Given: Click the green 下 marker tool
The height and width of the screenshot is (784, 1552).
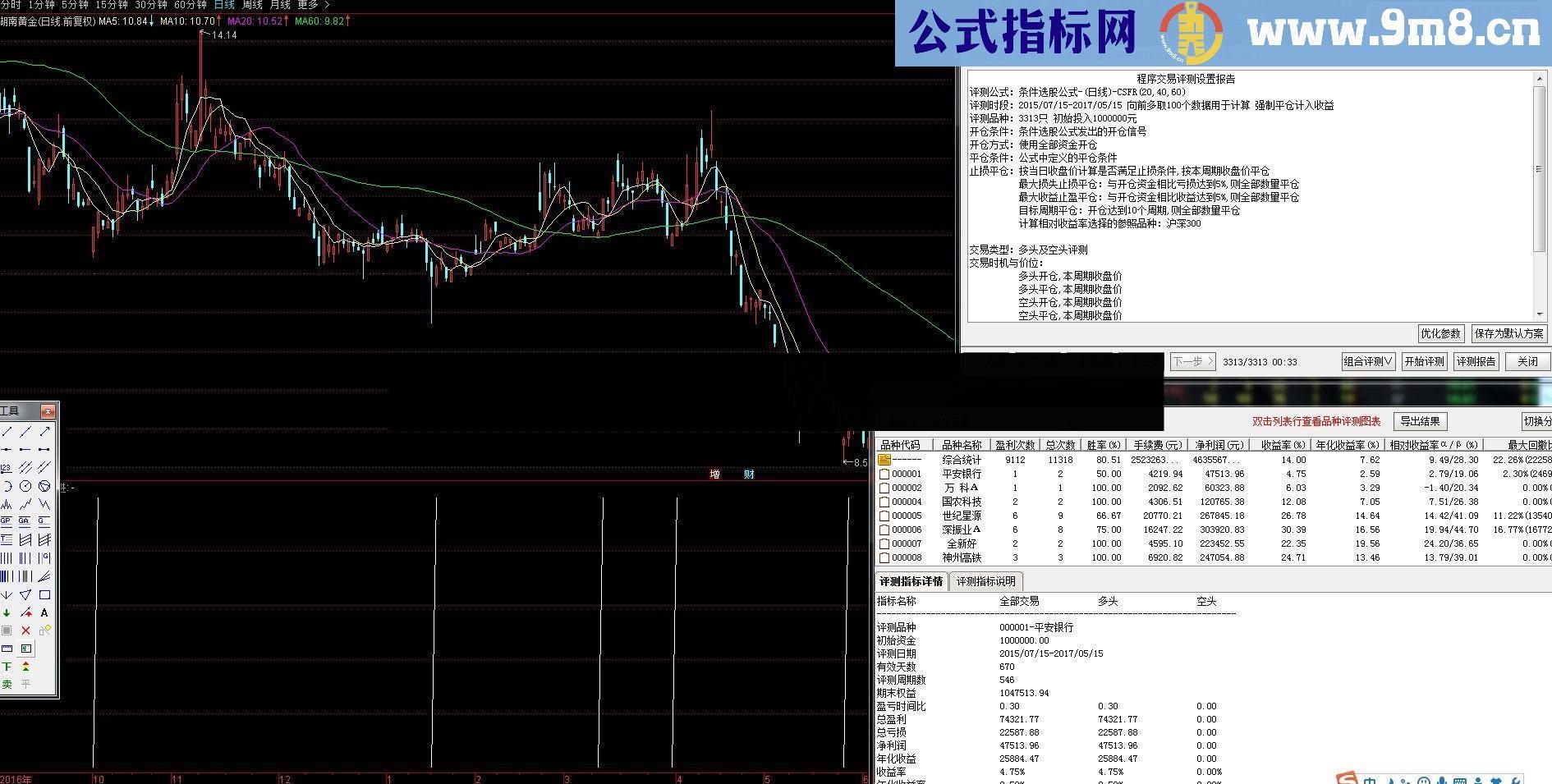Looking at the screenshot, I should (x=7, y=666).
